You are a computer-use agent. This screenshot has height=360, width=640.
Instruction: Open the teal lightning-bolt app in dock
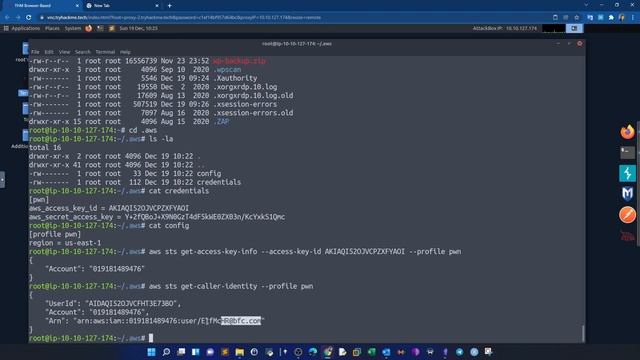click(x=627, y=173)
